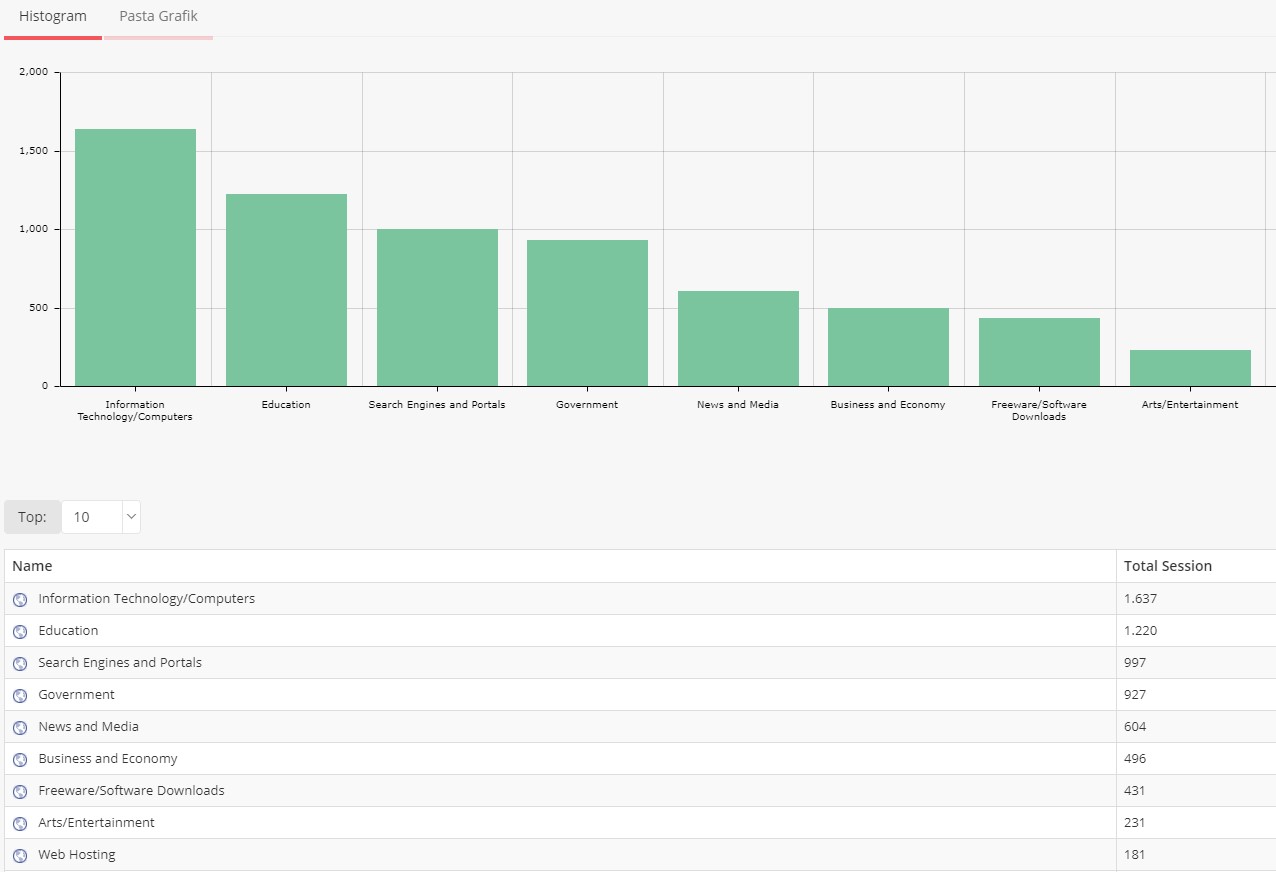Viewport: 1276px width, 872px height.
Task: Click the Education label under the chart
Action: [x=286, y=405]
